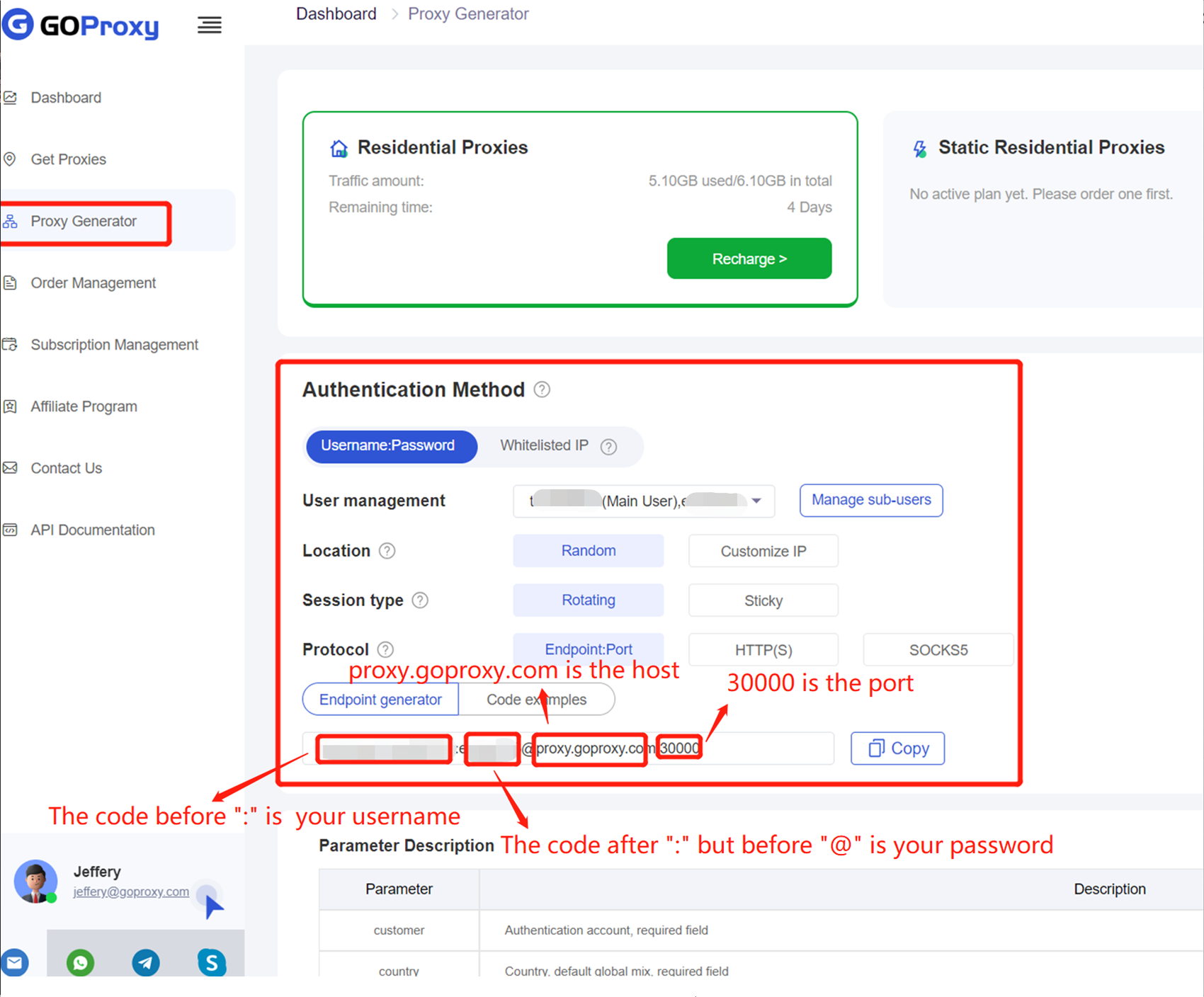Switch to Code examples tab

pos(536,700)
